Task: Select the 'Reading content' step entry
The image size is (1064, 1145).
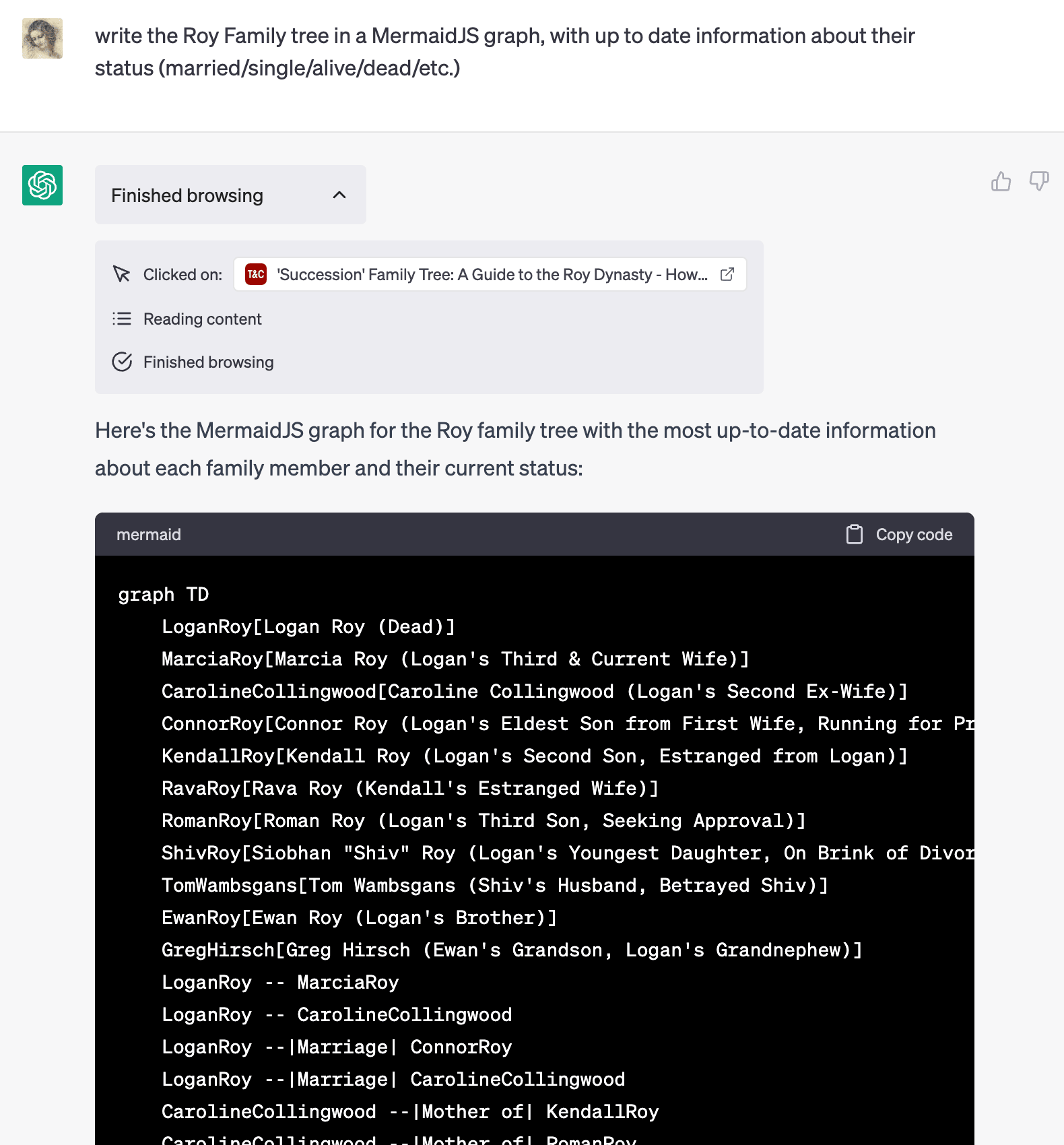Action: [202, 319]
